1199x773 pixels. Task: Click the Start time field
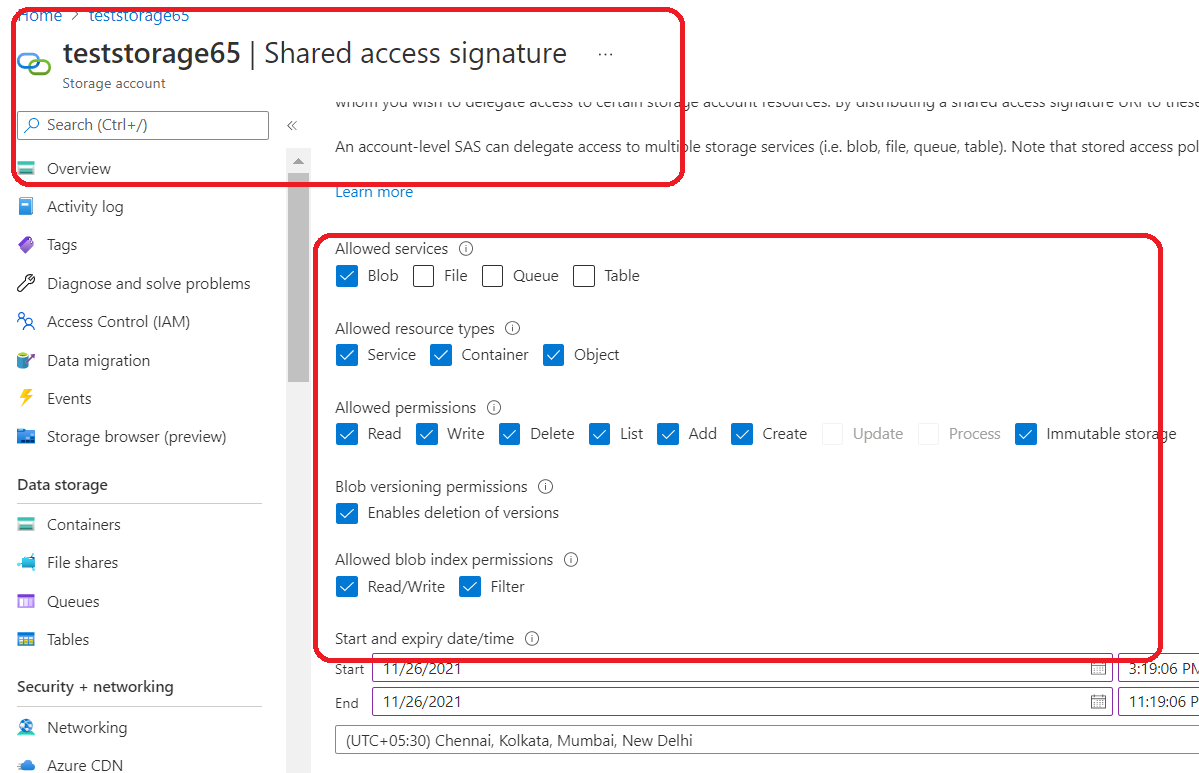(1158, 668)
